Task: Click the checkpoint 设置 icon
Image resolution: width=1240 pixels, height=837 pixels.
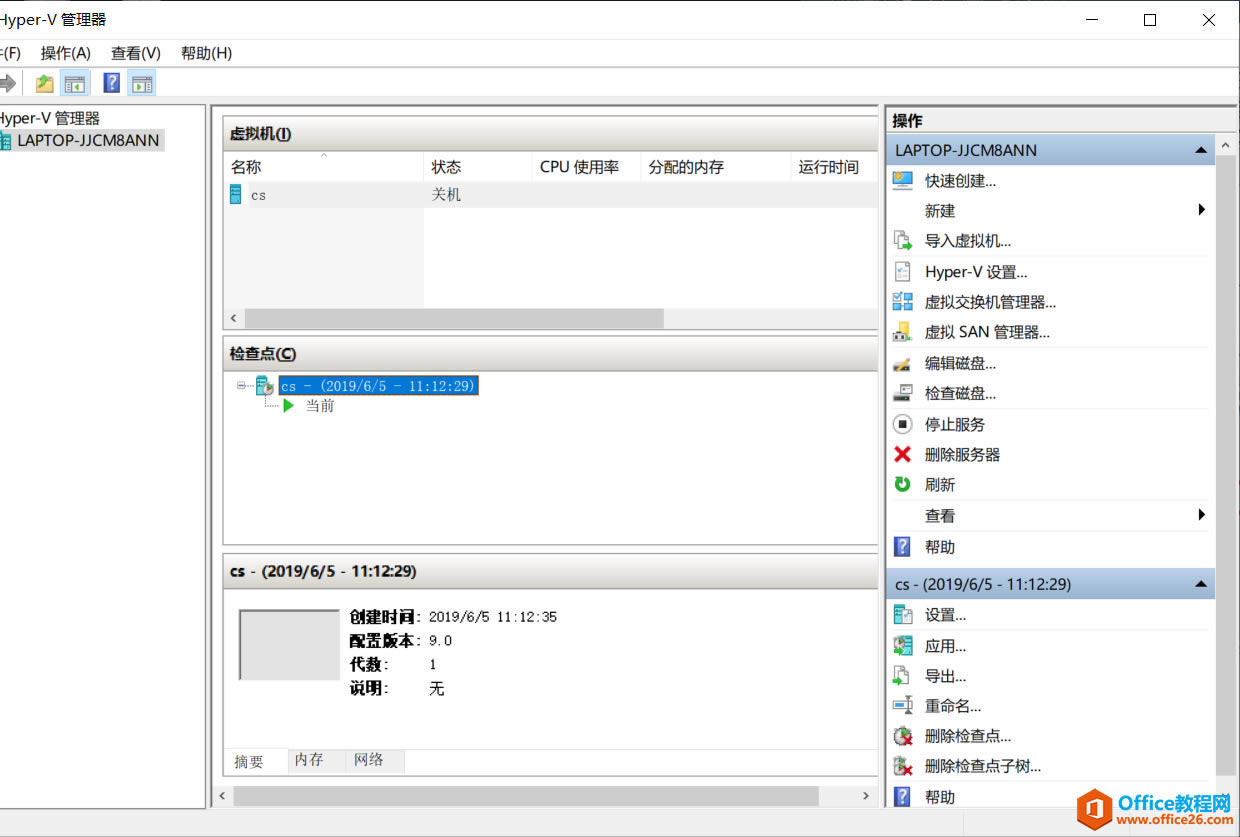Action: tap(903, 615)
